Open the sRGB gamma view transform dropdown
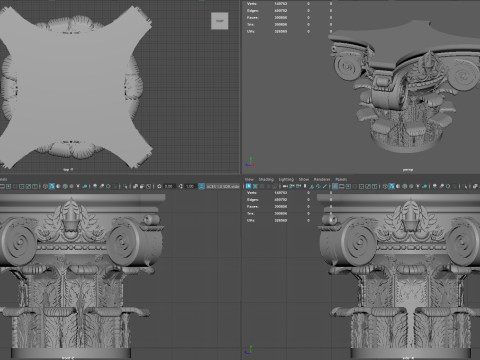 pos(223,186)
